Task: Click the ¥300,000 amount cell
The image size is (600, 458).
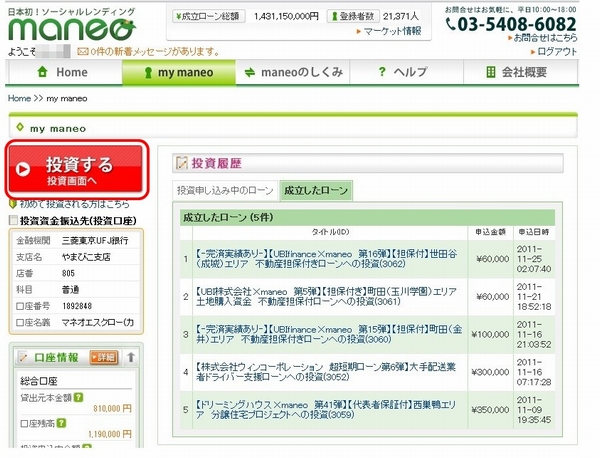Action: [490, 372]
